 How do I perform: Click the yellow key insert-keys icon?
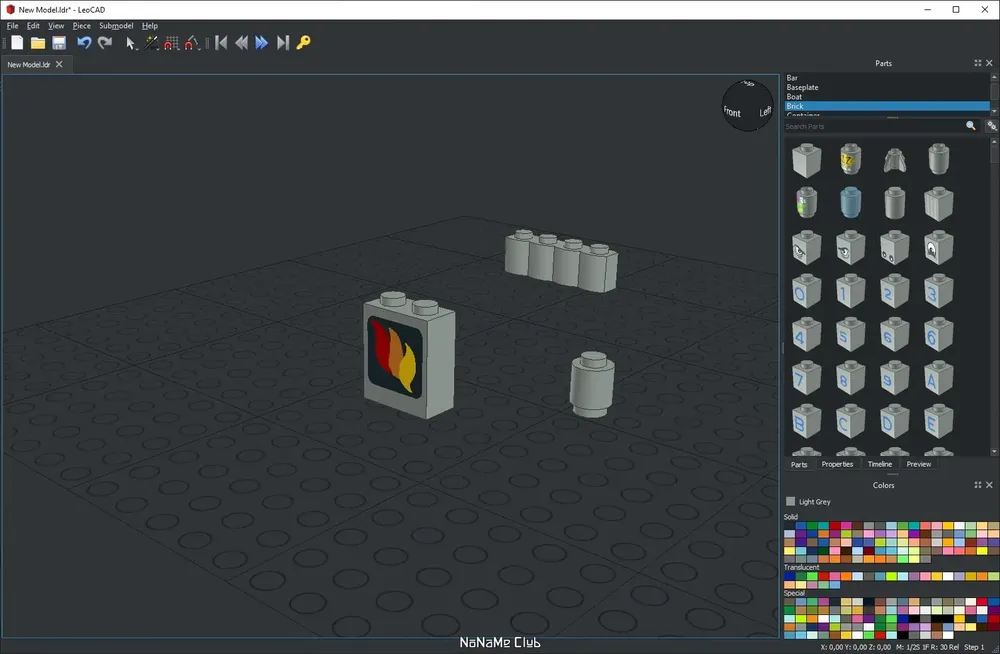(x=304, y=43)
